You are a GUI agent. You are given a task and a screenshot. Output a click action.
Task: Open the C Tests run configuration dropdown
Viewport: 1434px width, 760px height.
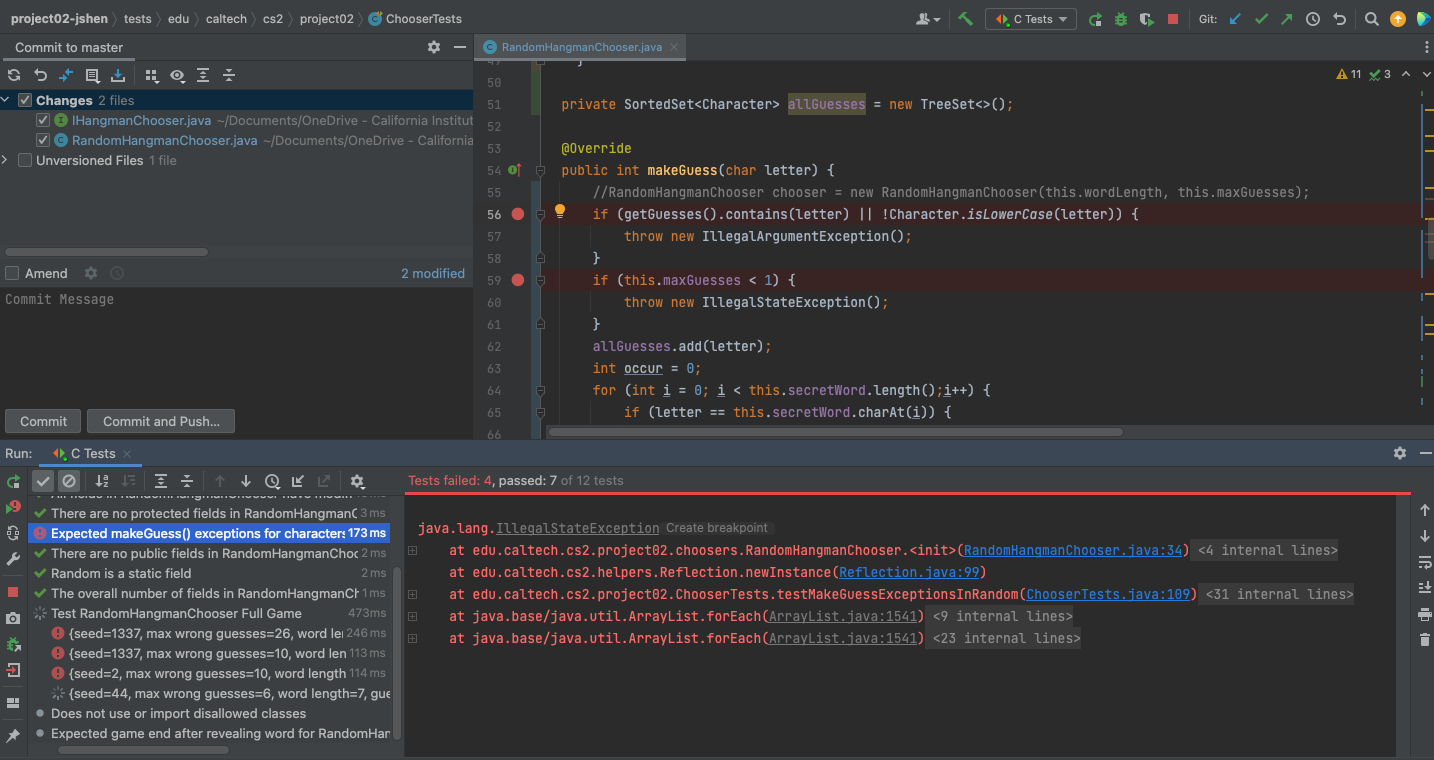[1030, 19]
